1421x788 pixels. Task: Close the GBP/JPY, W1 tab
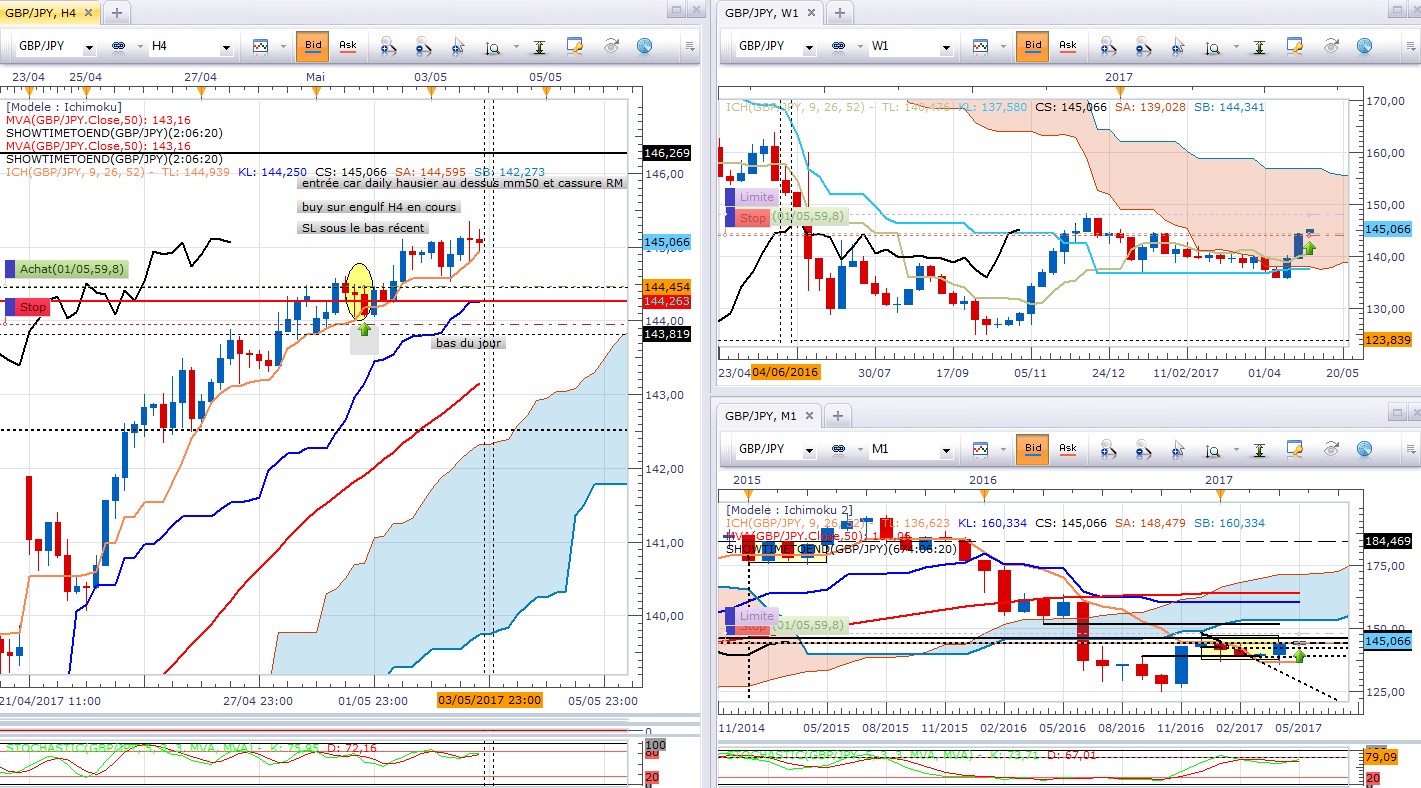[811, 13]
